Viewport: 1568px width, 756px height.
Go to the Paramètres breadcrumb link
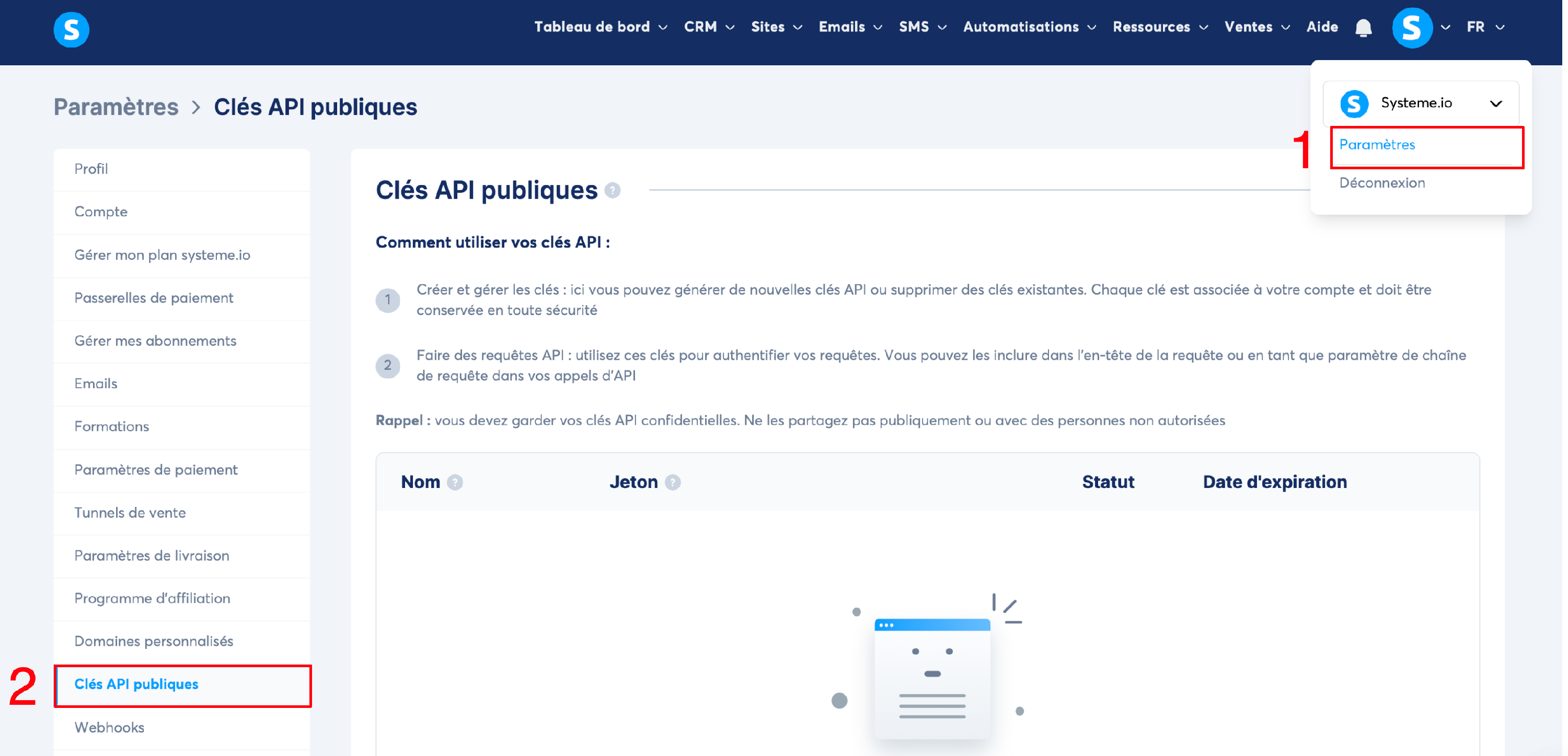coord(116,107)
